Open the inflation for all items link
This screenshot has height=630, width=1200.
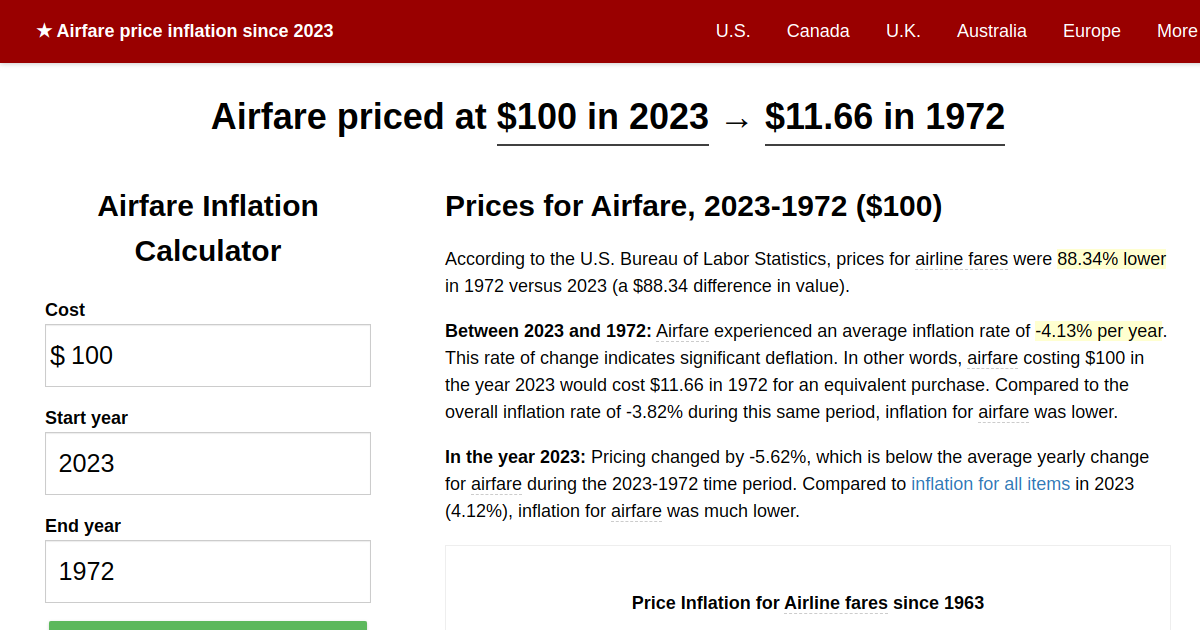coord(990,484)
